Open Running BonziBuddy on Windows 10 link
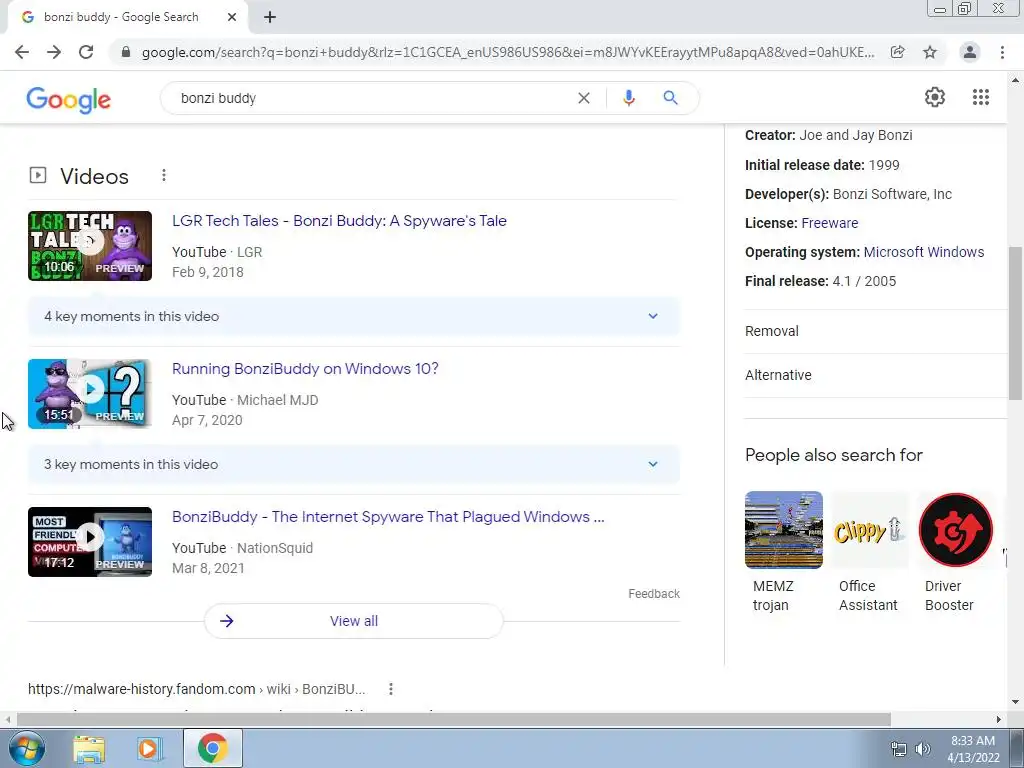This screenshot has height=768, width=1024. [x=305, y=368]
